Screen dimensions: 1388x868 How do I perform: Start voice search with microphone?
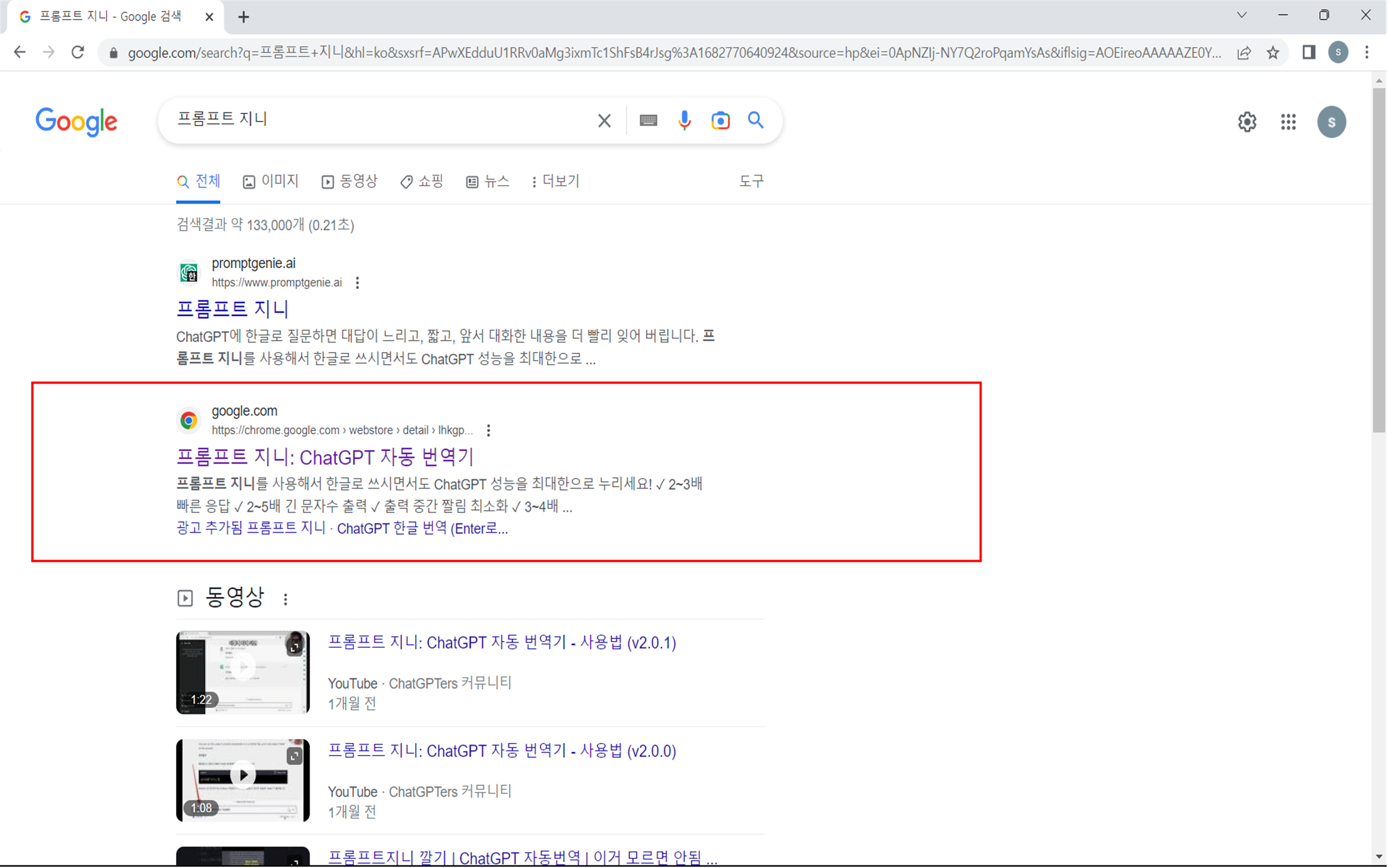(x=684, y=120)
